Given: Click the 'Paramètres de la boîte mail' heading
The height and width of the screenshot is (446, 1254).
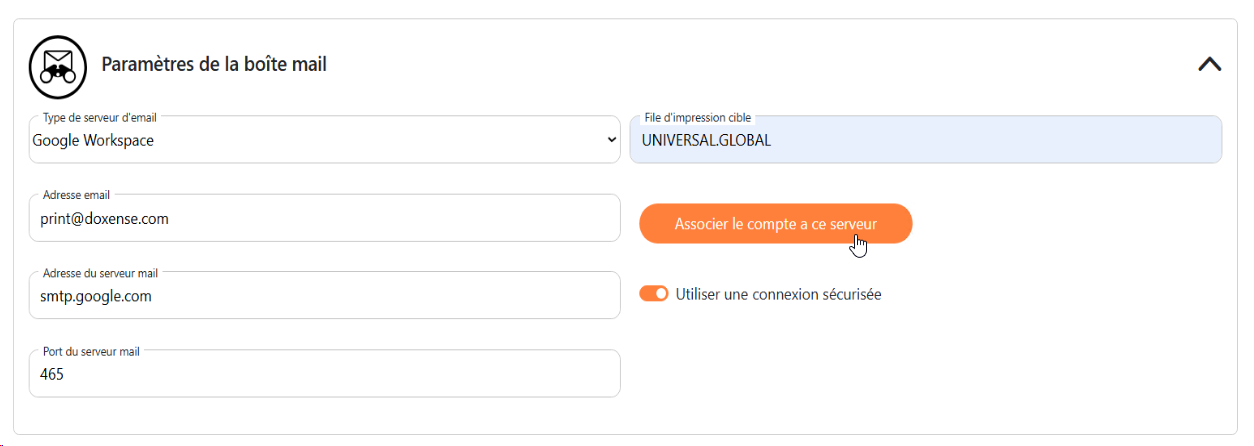Looking at the screenshot, I should click(x=214, y=65).
